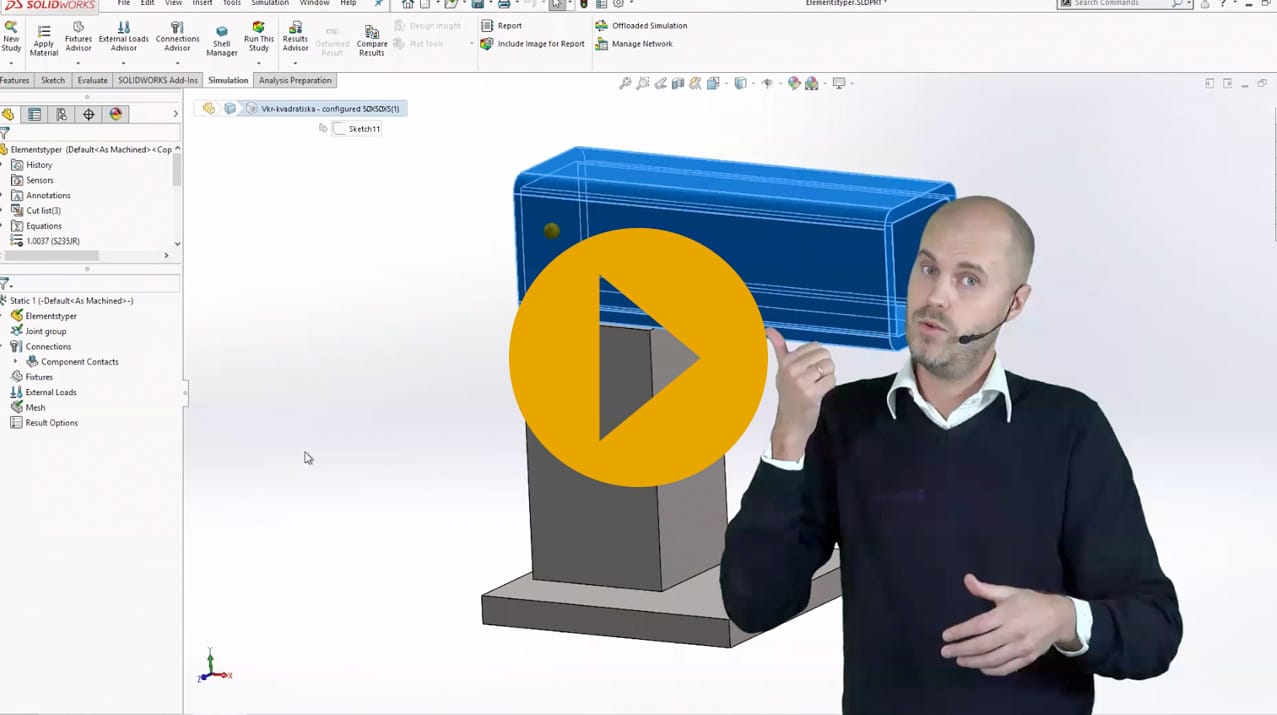Image resolution: width=1277 pixels, height=715 pixels.
Task: Select Joint group in simulation tree
Action: pyautogui.click(x=46, y=332)
